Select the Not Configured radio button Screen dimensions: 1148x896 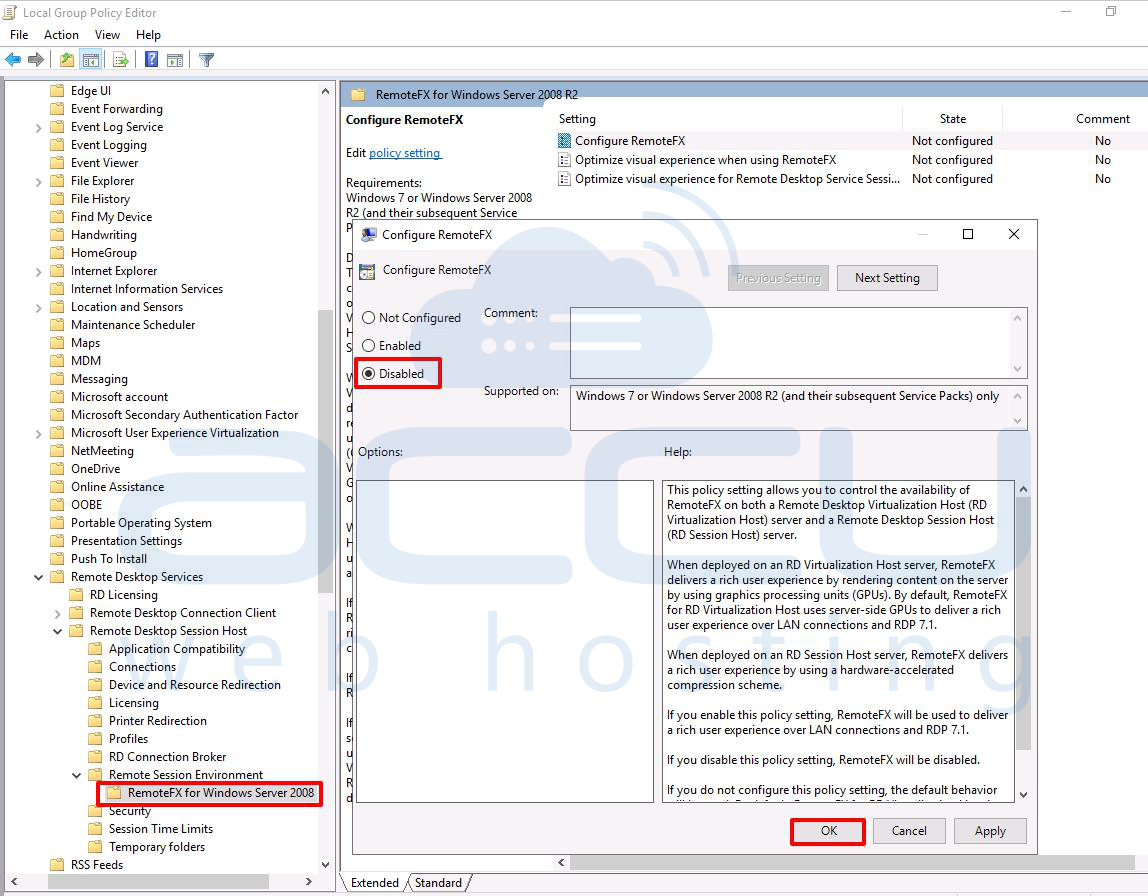tap(368, 318)
